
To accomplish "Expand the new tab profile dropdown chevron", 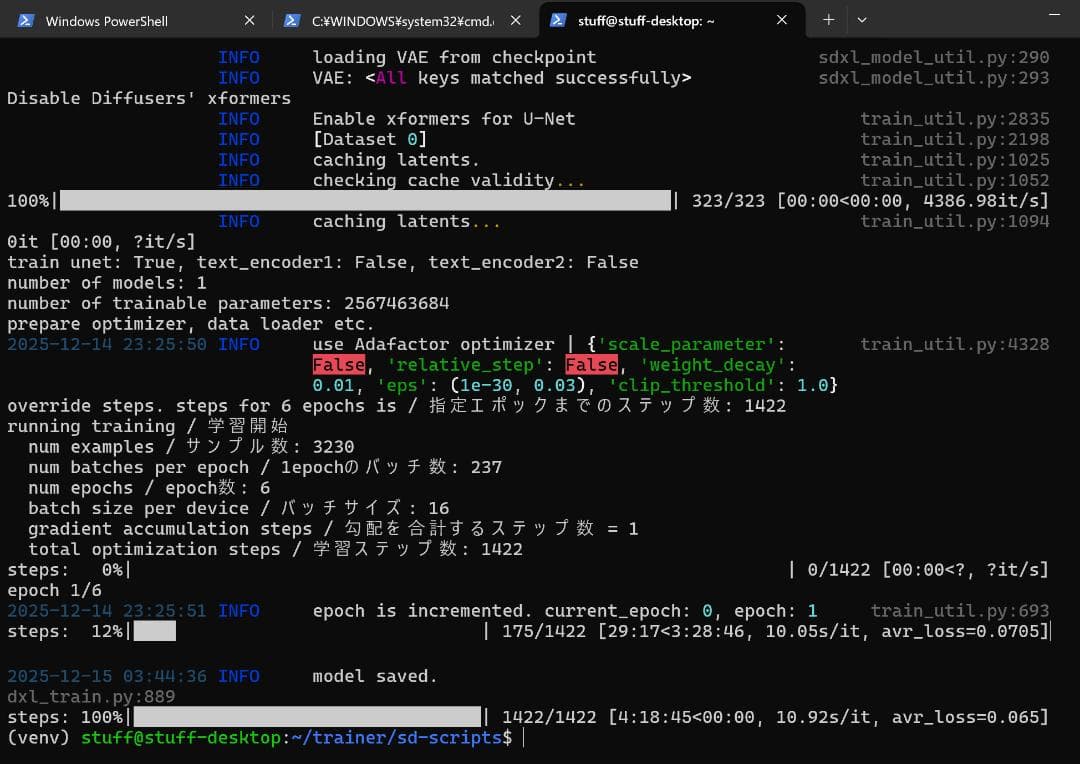I will click(862, 20).
